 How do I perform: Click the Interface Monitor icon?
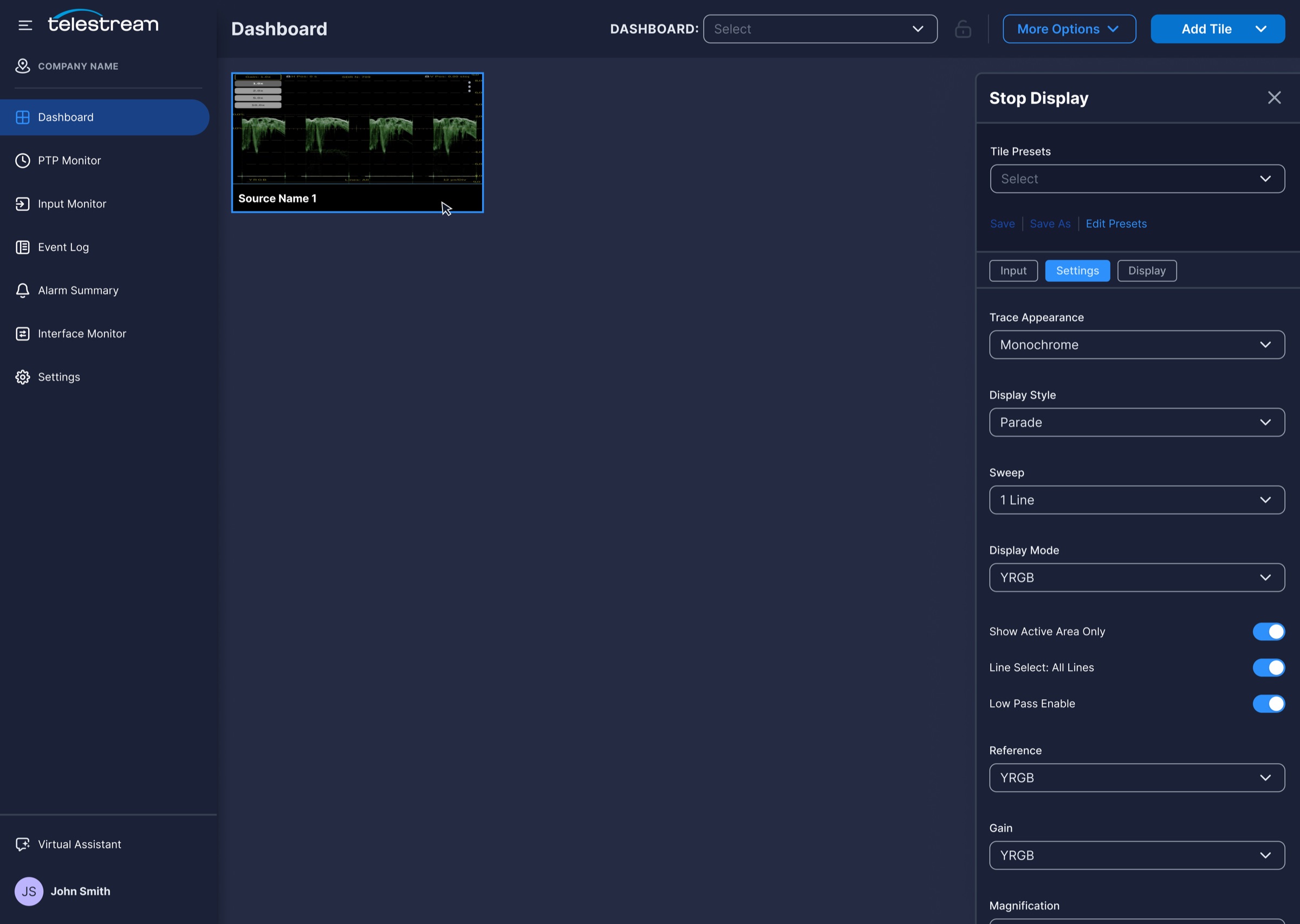[23, 334]
